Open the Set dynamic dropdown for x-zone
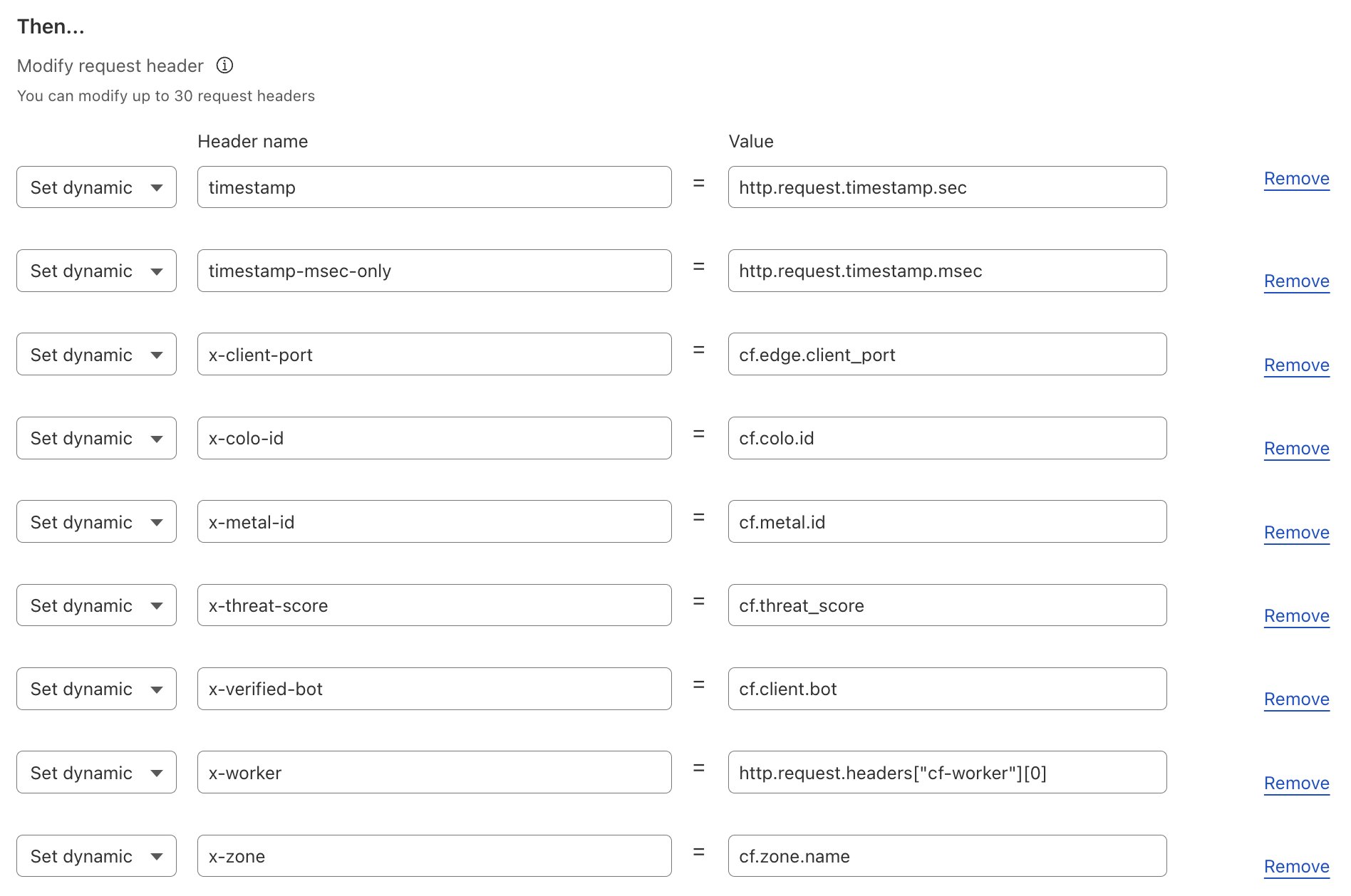The height and width of the screenshot is (896, 1351). pyautogui.click(x=96, y=856)
